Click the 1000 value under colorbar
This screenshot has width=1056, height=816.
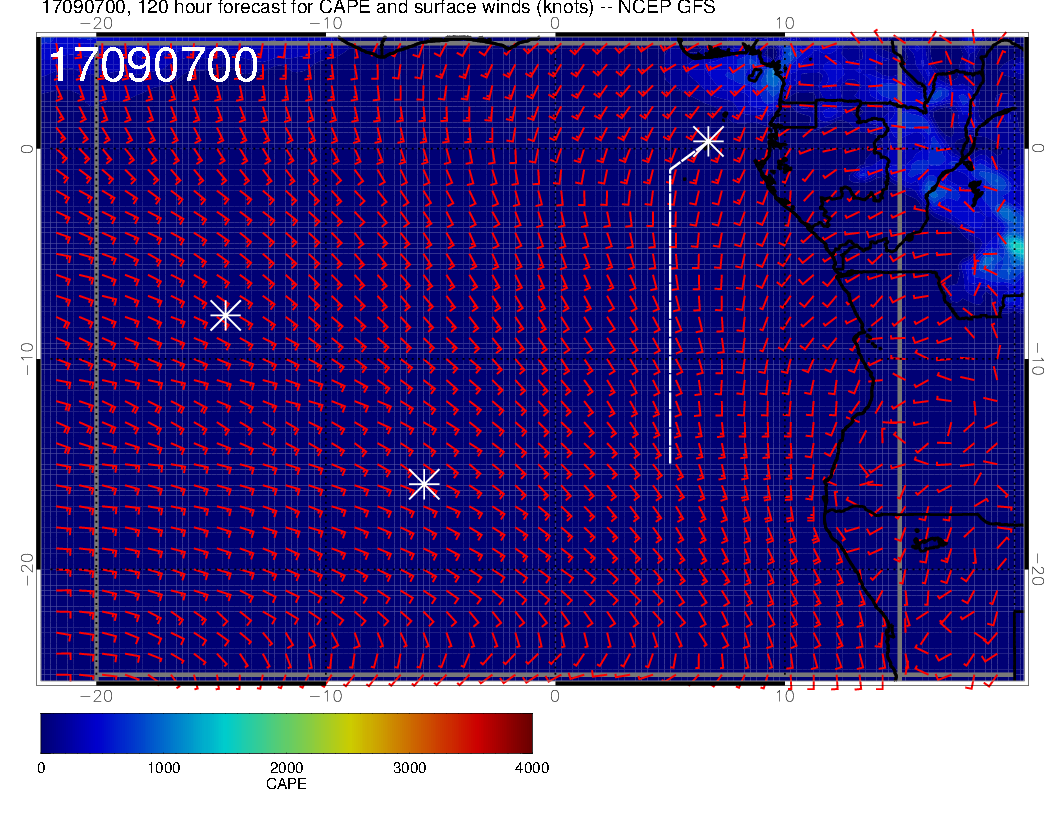click(x=164, y=768)
